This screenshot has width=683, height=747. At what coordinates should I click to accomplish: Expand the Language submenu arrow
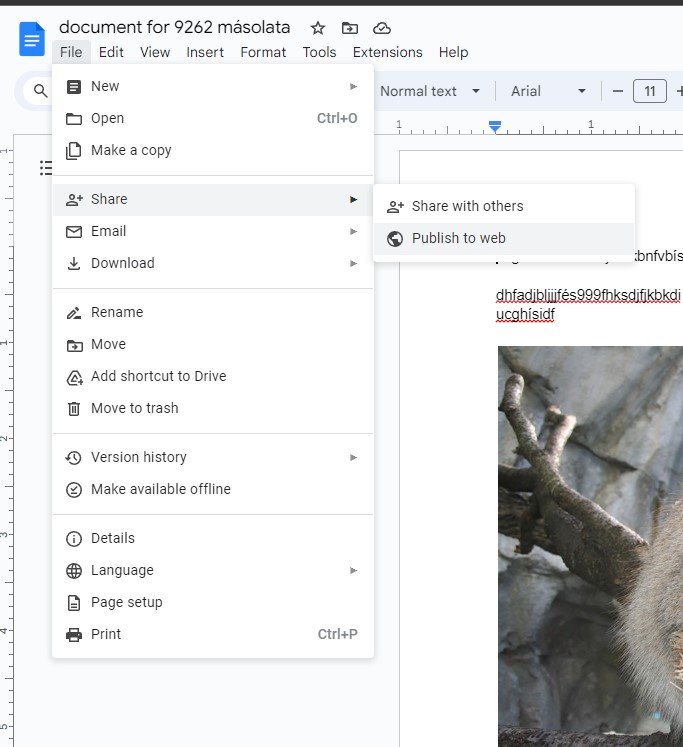tap(353, 571)
